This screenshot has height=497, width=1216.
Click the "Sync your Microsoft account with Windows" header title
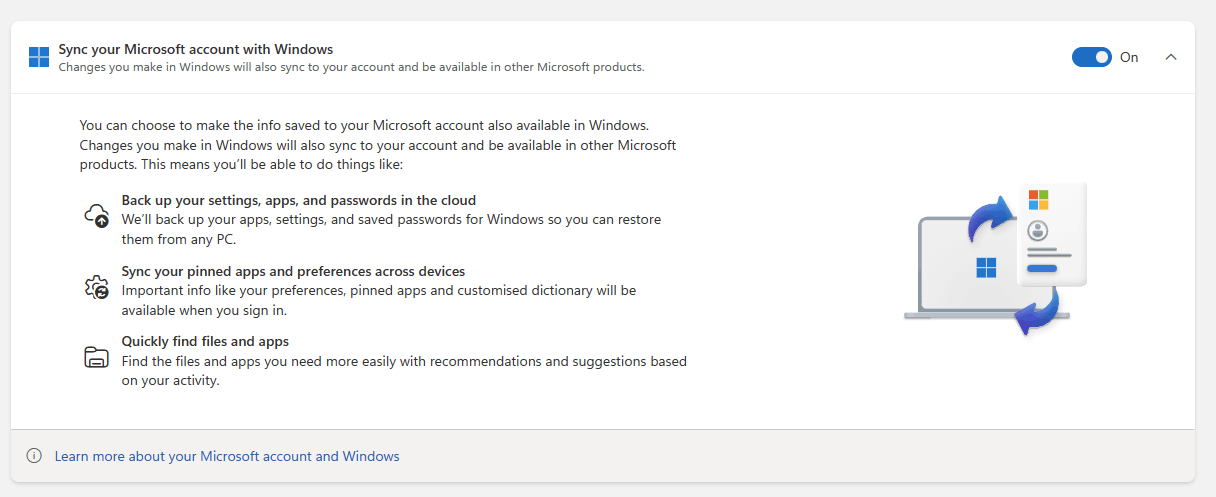click(x=196, y=49)
